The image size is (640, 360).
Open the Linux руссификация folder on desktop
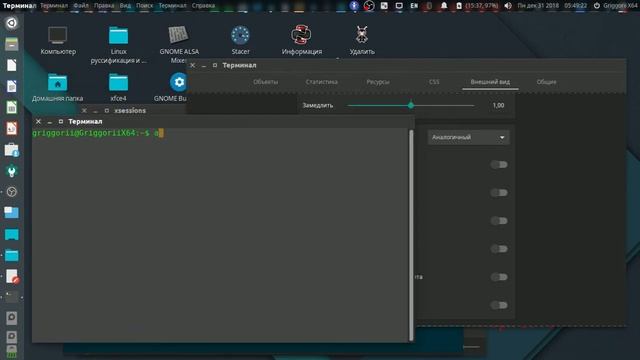[x=118, y=44]
